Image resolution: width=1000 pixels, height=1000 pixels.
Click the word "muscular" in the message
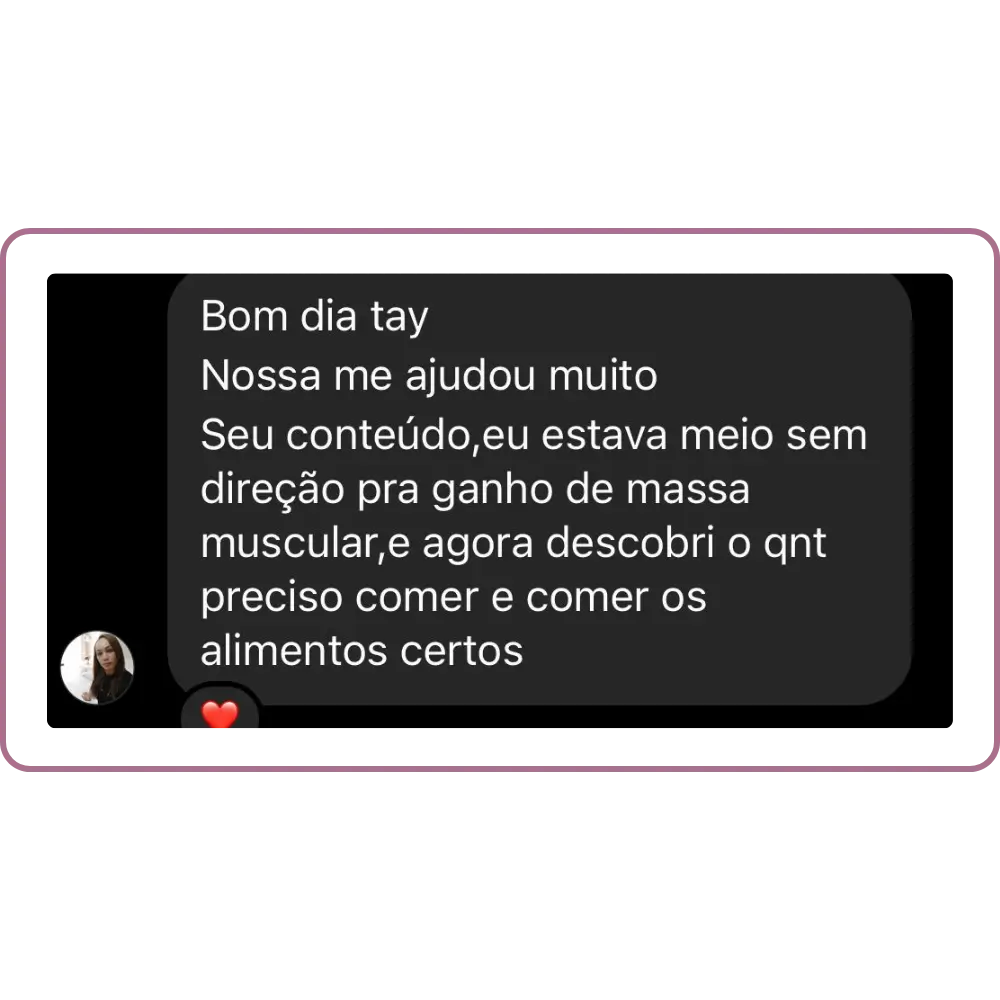[x=289, y=544]
